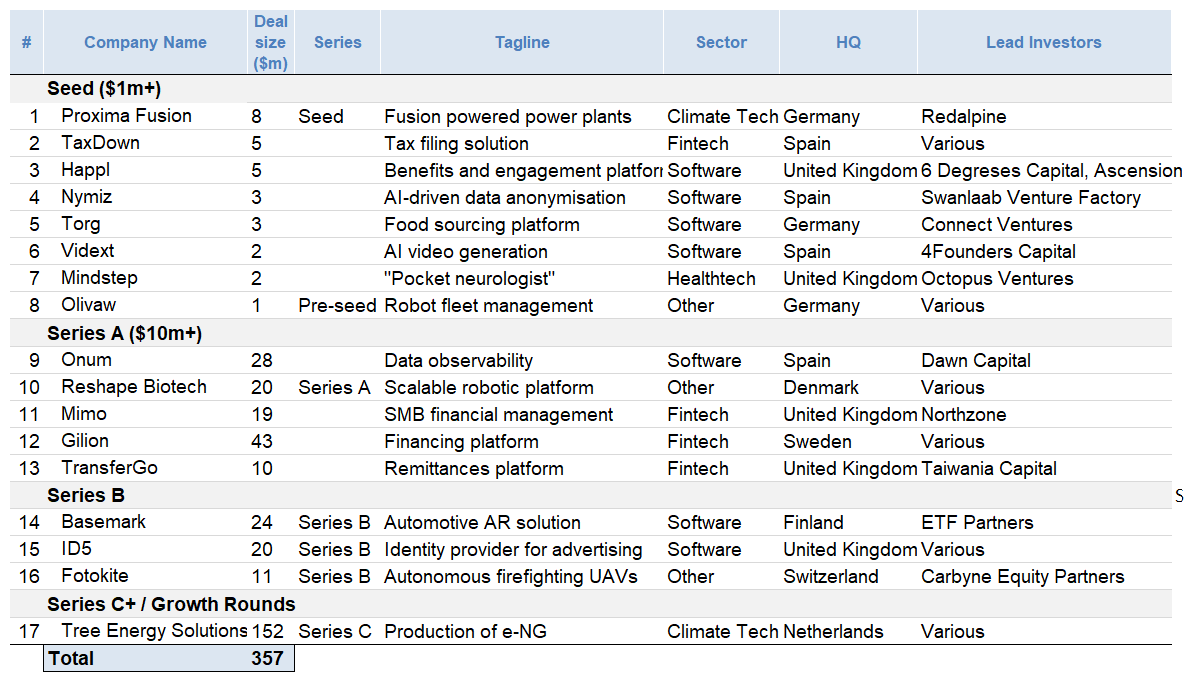
Task: Click the AI video generation tagline
Action: point(466,252)
